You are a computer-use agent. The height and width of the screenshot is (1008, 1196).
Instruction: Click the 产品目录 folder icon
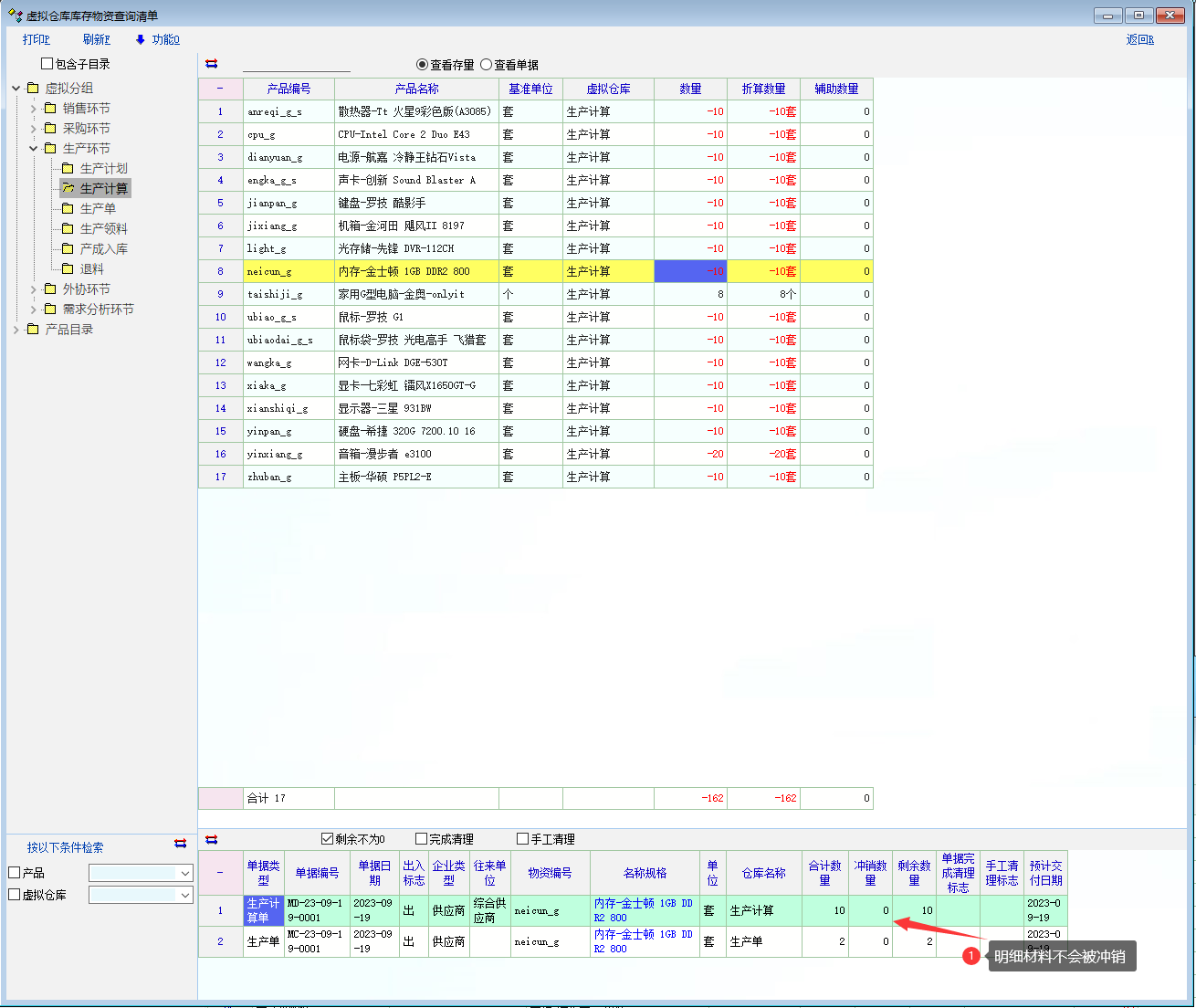(33, 330)
